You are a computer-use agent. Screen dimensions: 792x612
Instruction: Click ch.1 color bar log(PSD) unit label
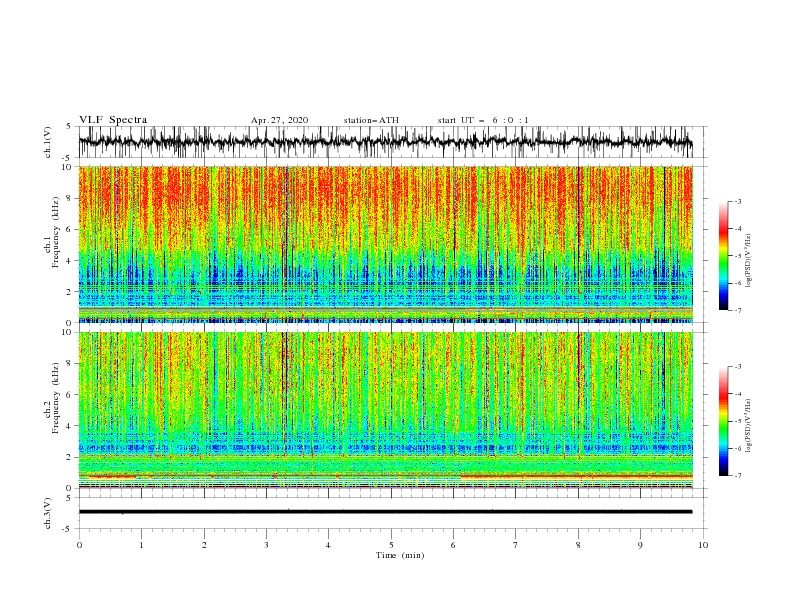748,261
